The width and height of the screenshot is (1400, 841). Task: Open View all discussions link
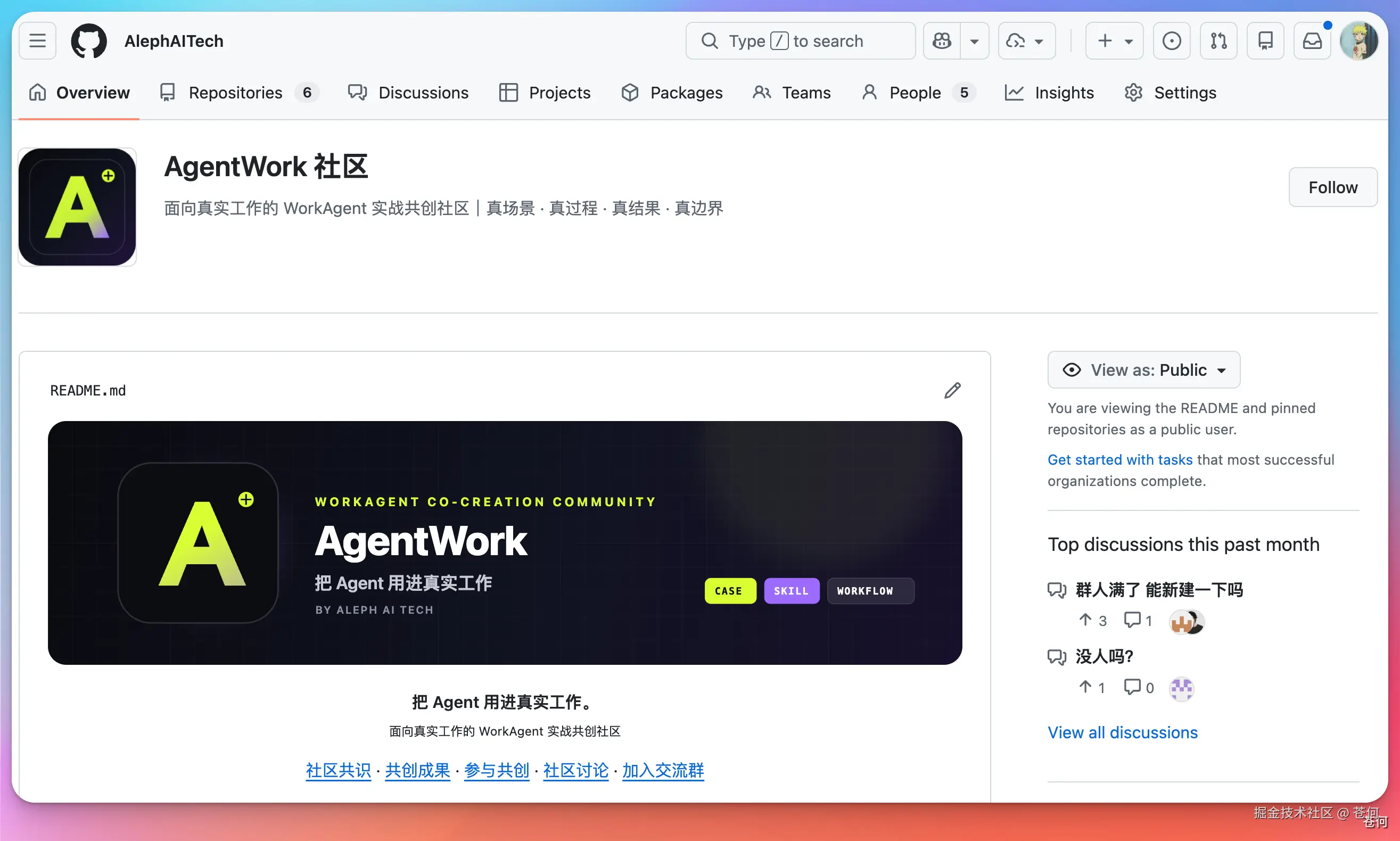[1122, 733]
